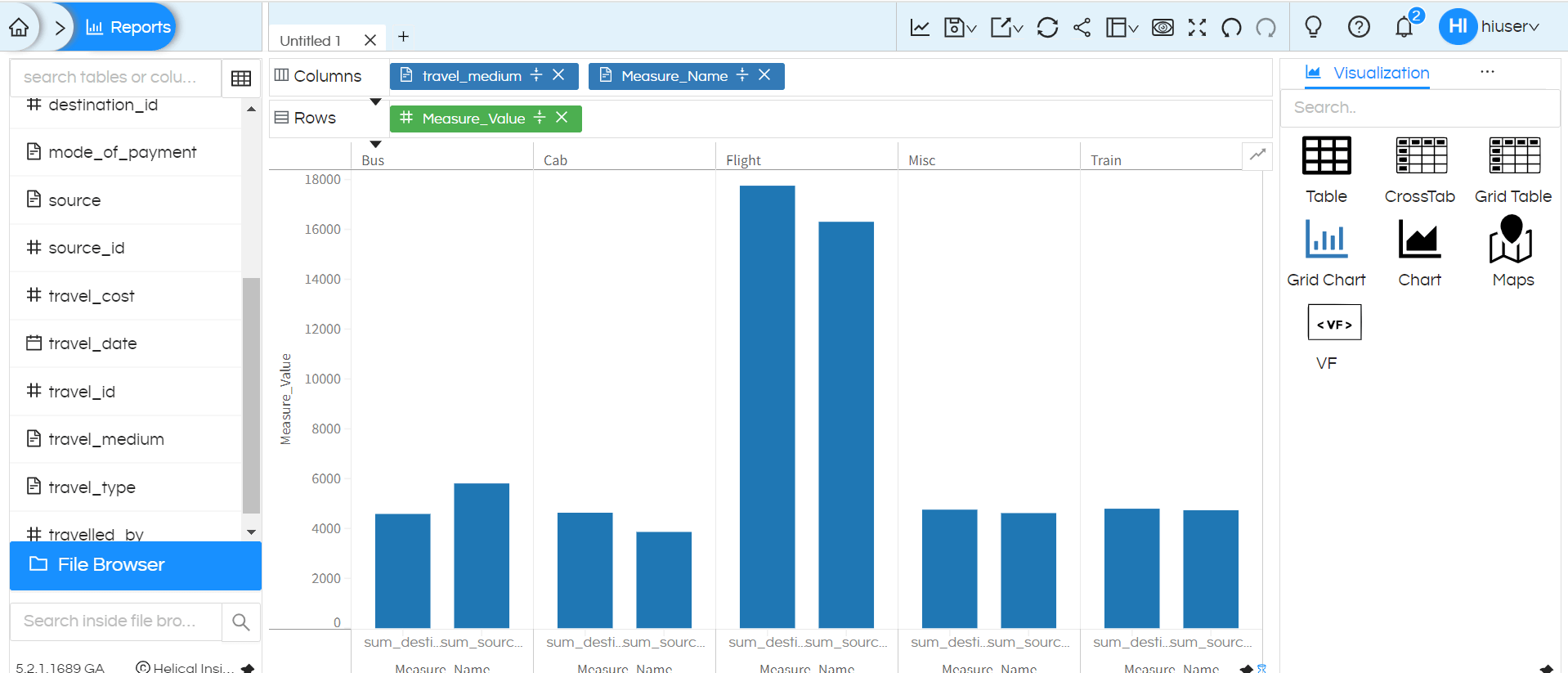Click the Bus column header
Viewport: 1568px width, 673px height.
click(x=373, y=160)
